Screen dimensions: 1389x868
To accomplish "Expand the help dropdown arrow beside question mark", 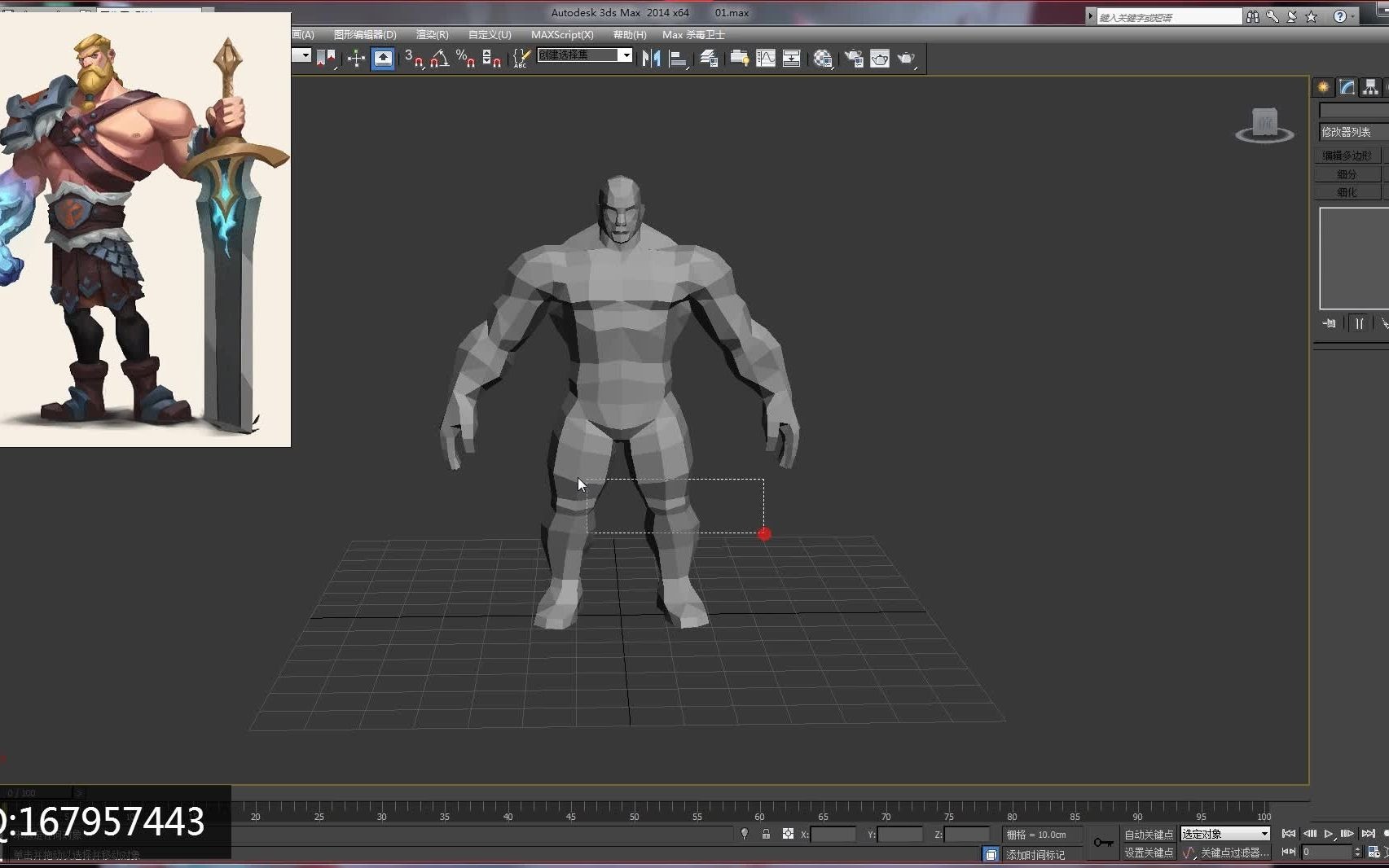I will (x=1353, y=16).
